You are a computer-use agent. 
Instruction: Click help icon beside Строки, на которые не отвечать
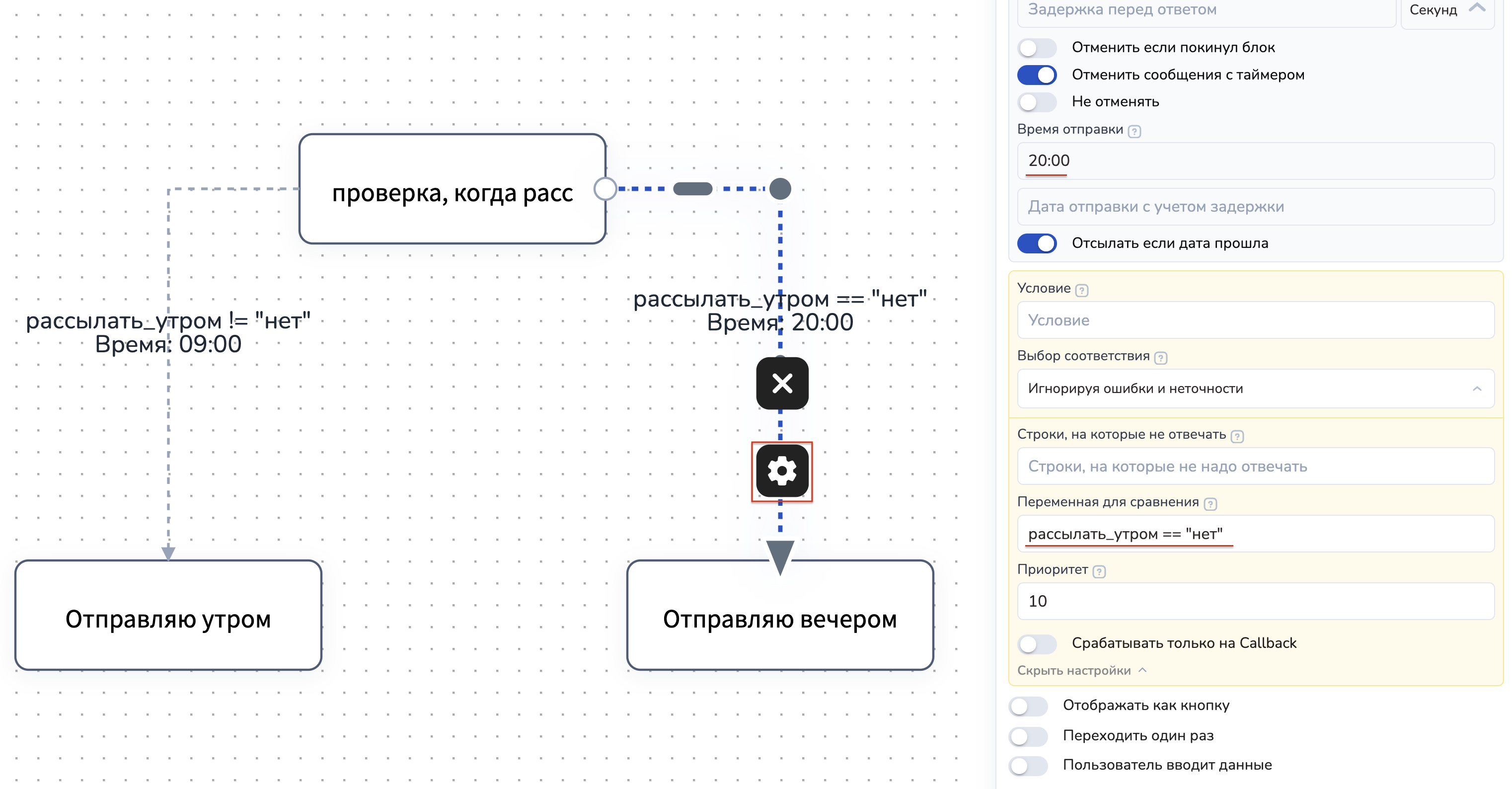tap(1237, 436)
